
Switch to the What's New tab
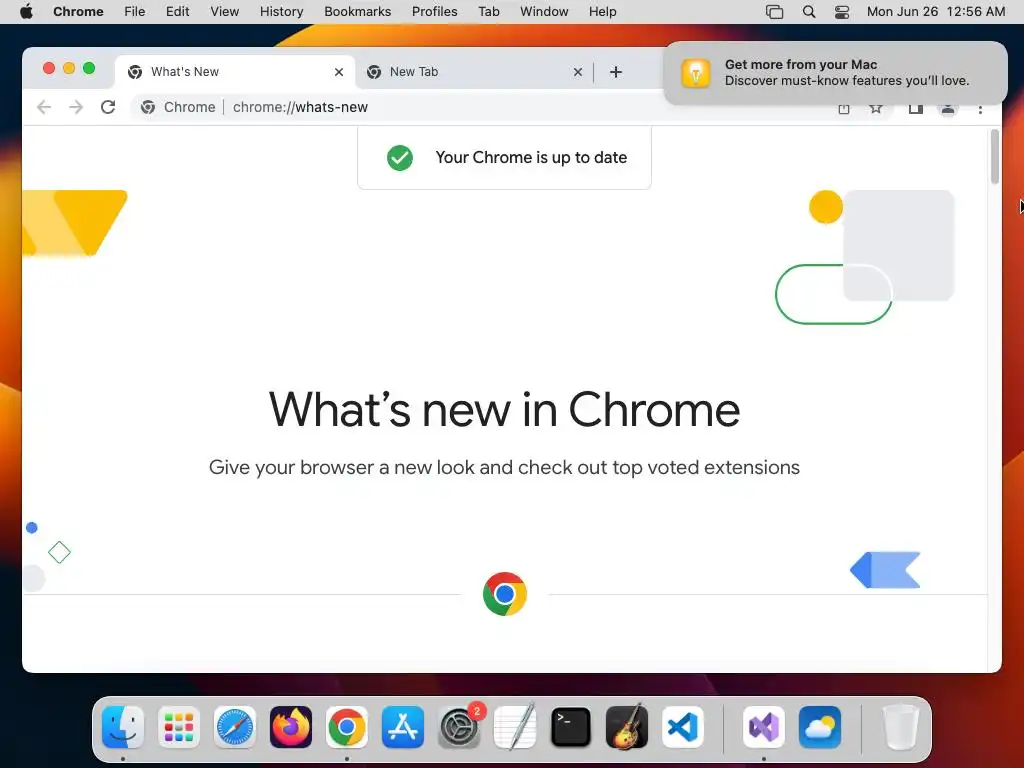pos(235,72)
